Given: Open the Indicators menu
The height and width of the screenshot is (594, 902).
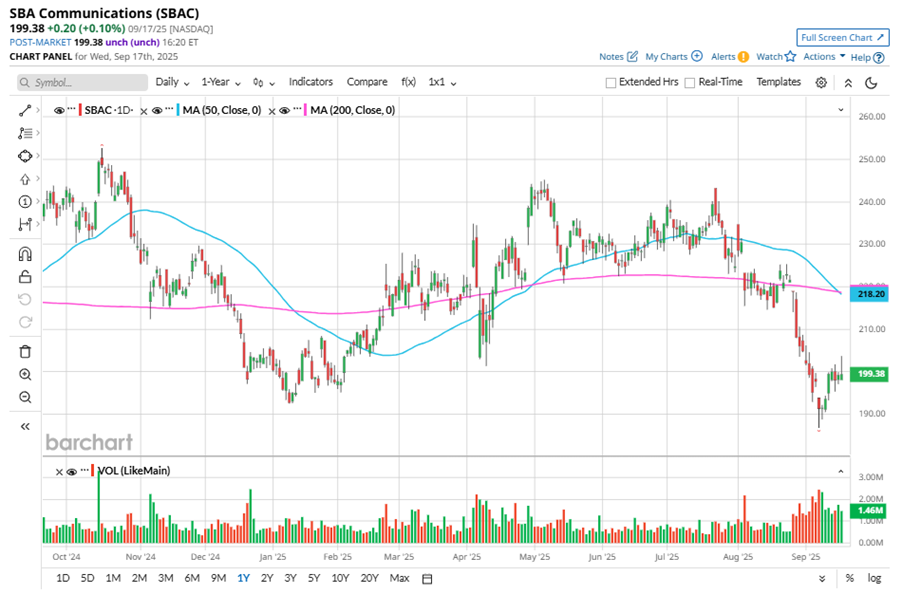Looking at the screenshot, I should [x=311, y=82].
